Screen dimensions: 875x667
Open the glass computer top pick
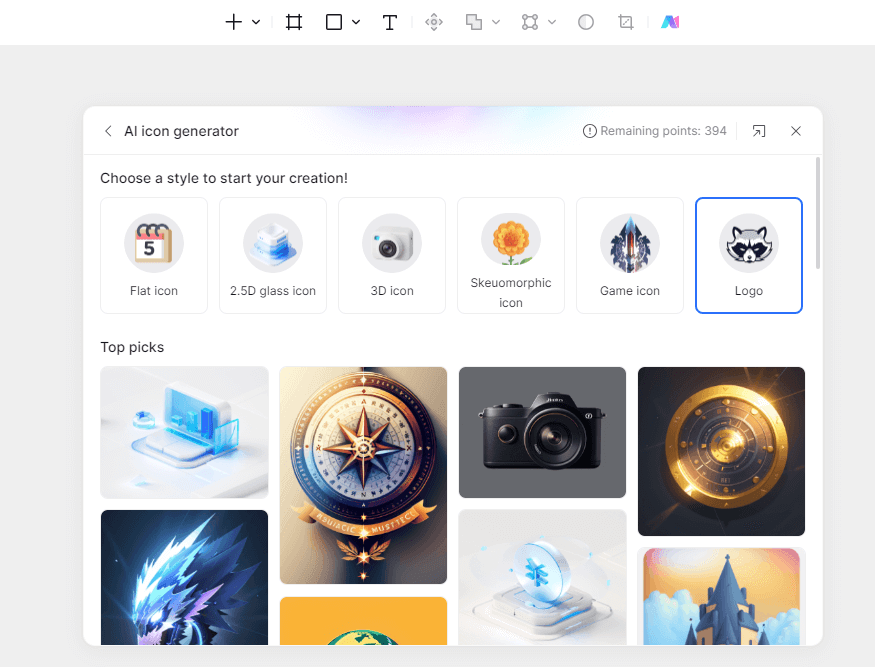pyautogui.click(x=184, y=433)
